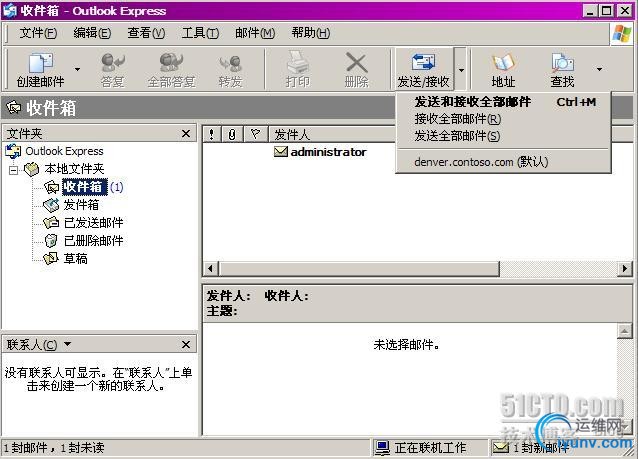Click the horizontal scrollbar thumb

[x=359, y=269]
